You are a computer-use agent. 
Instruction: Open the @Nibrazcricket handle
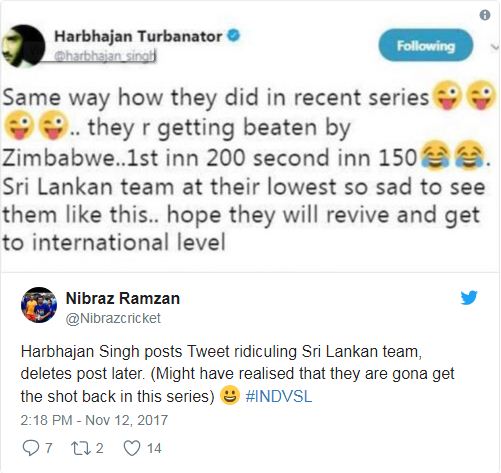coord(113,318)
